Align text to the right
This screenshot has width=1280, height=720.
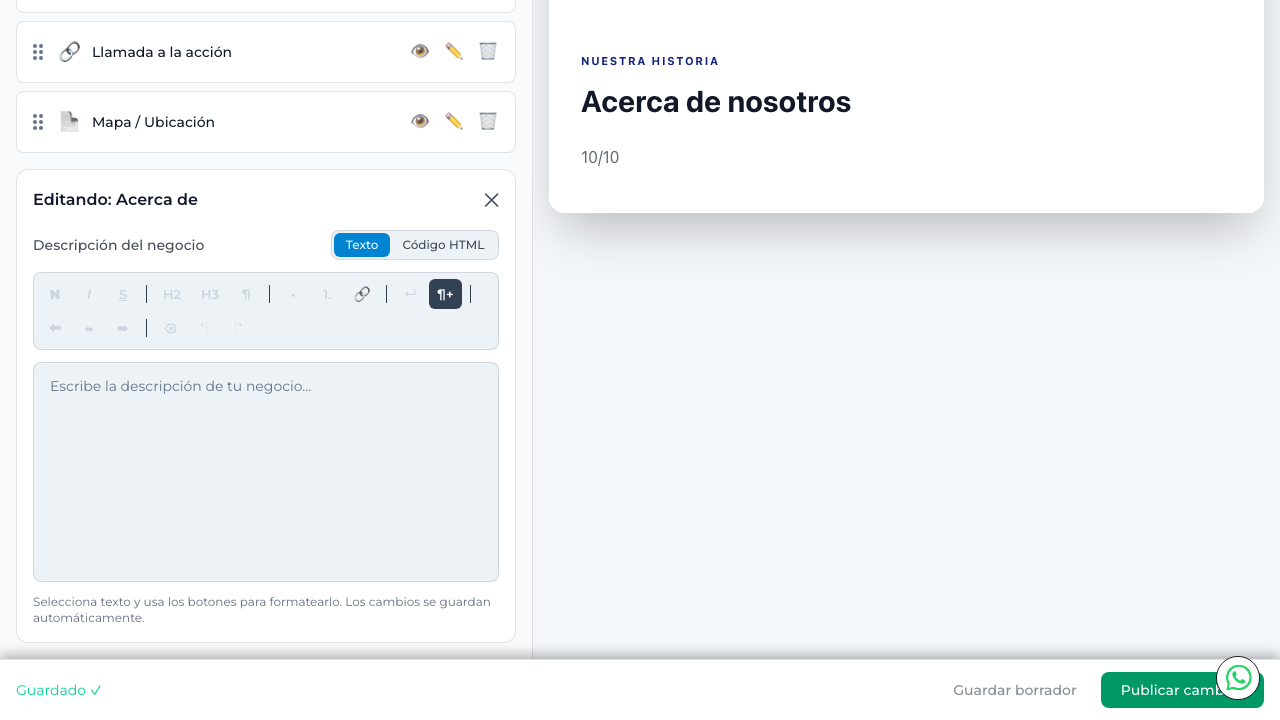(x=123, y=328)
